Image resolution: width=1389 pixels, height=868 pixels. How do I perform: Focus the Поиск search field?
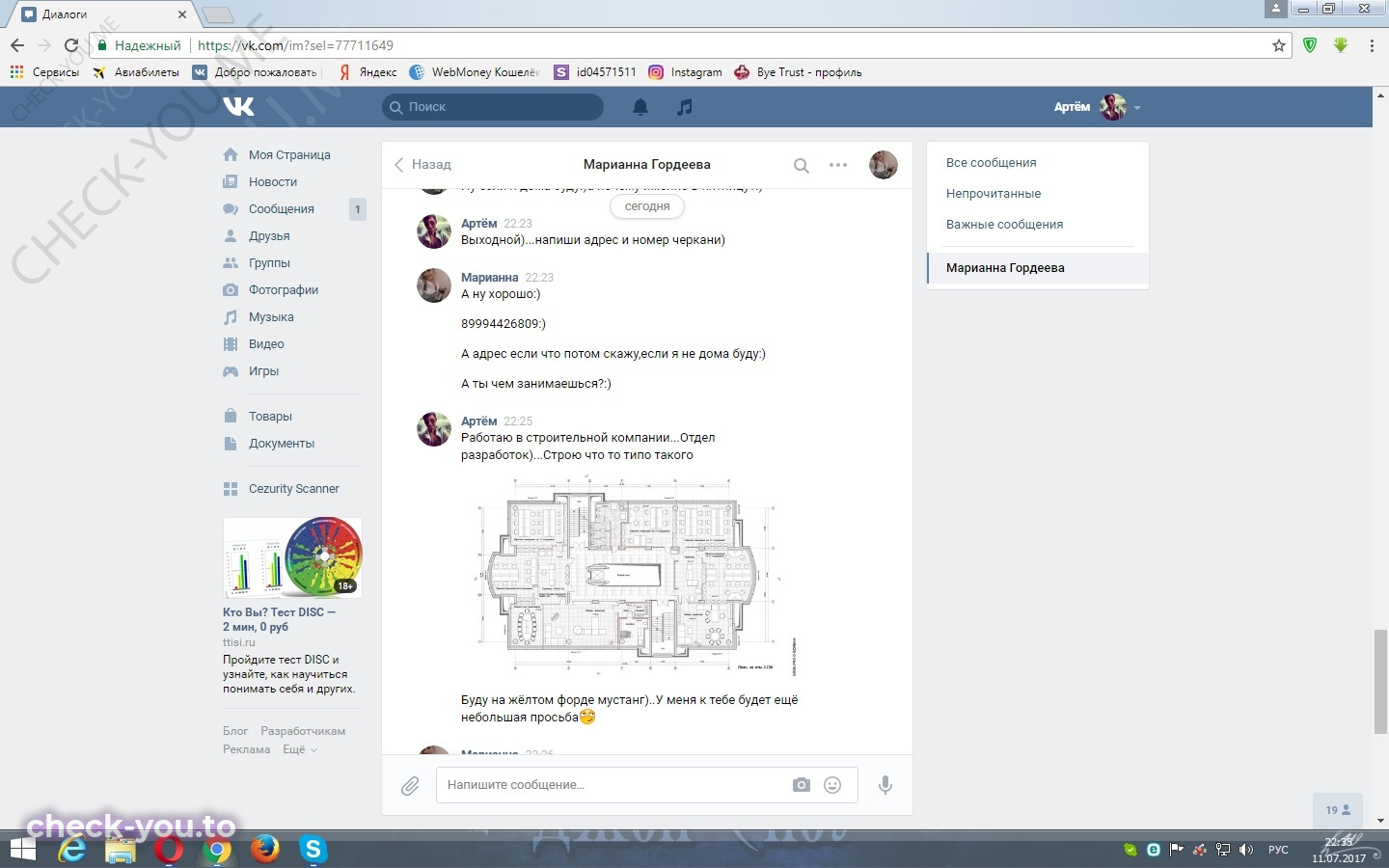click(x=493, y=107)
